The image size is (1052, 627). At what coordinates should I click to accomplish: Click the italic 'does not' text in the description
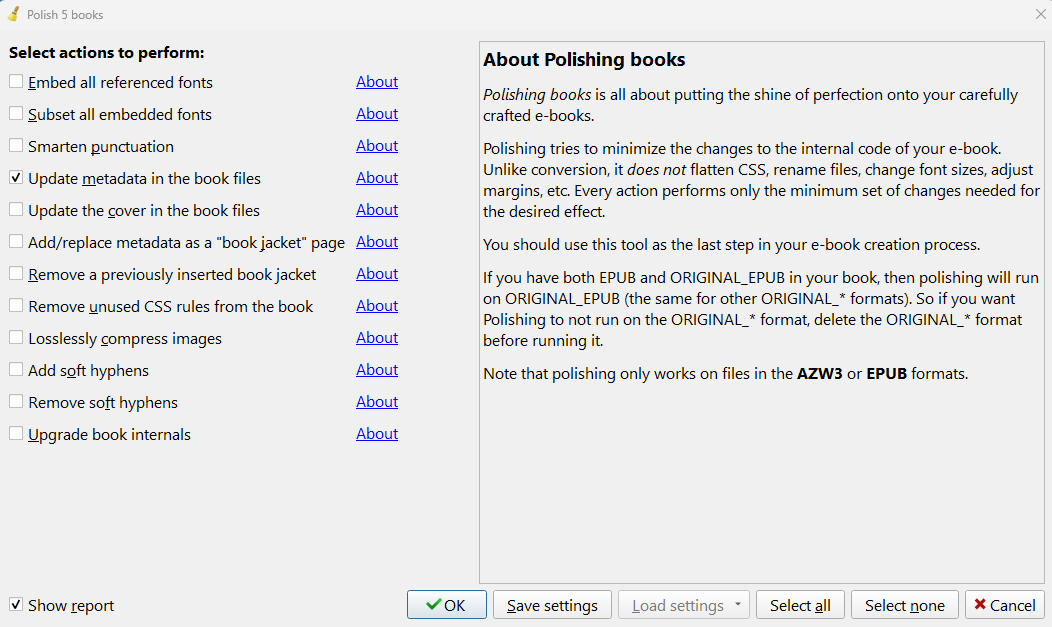tap(656, 170)
